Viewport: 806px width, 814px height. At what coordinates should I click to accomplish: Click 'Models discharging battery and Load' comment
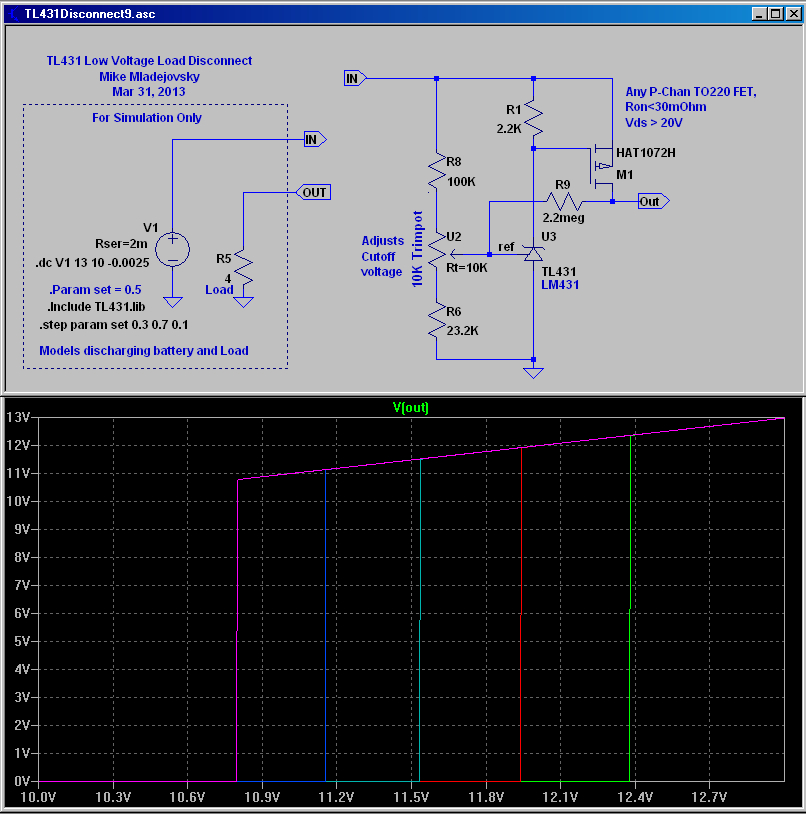pos(144,351)
